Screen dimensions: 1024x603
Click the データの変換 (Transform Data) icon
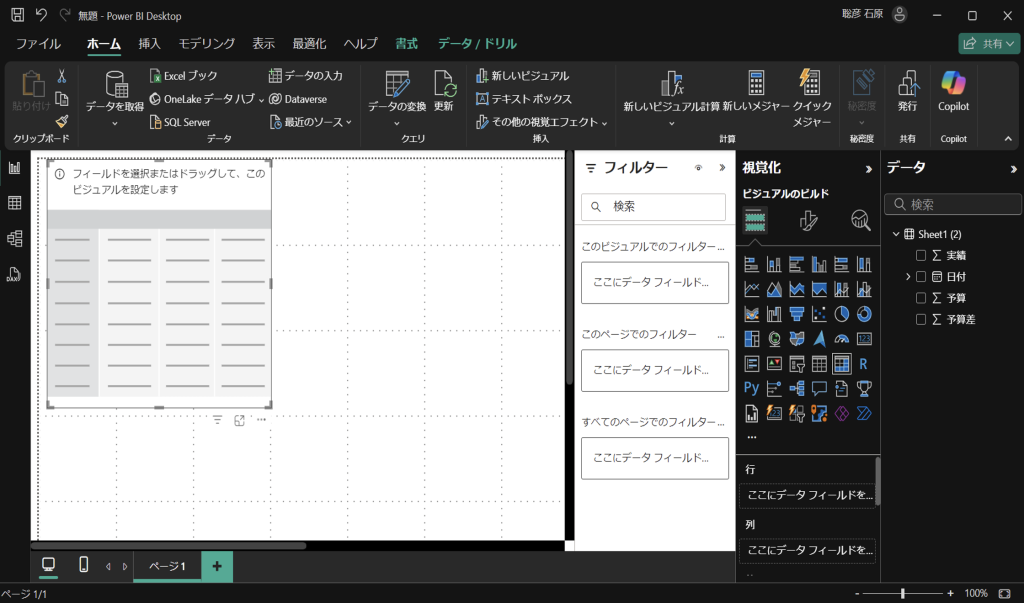pos(397,85)
